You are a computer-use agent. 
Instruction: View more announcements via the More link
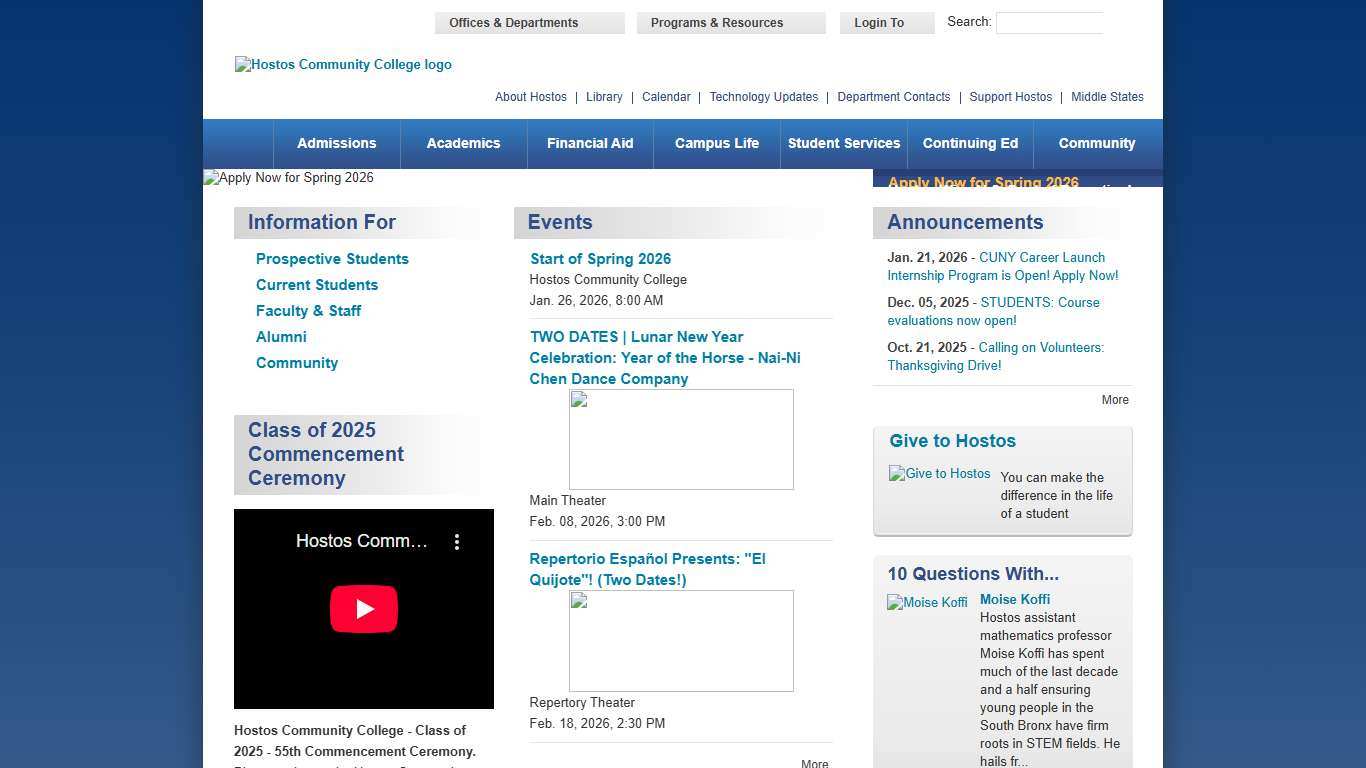pos(1115,400)
